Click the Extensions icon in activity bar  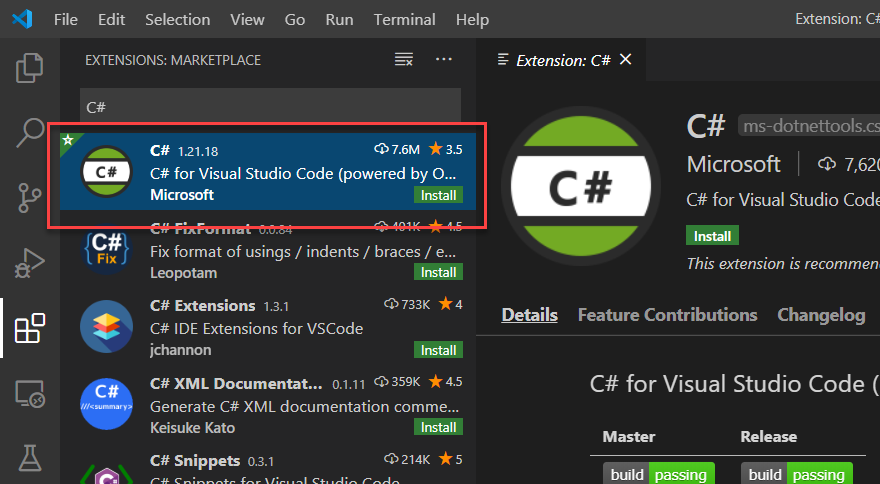(x=30, y=328)
